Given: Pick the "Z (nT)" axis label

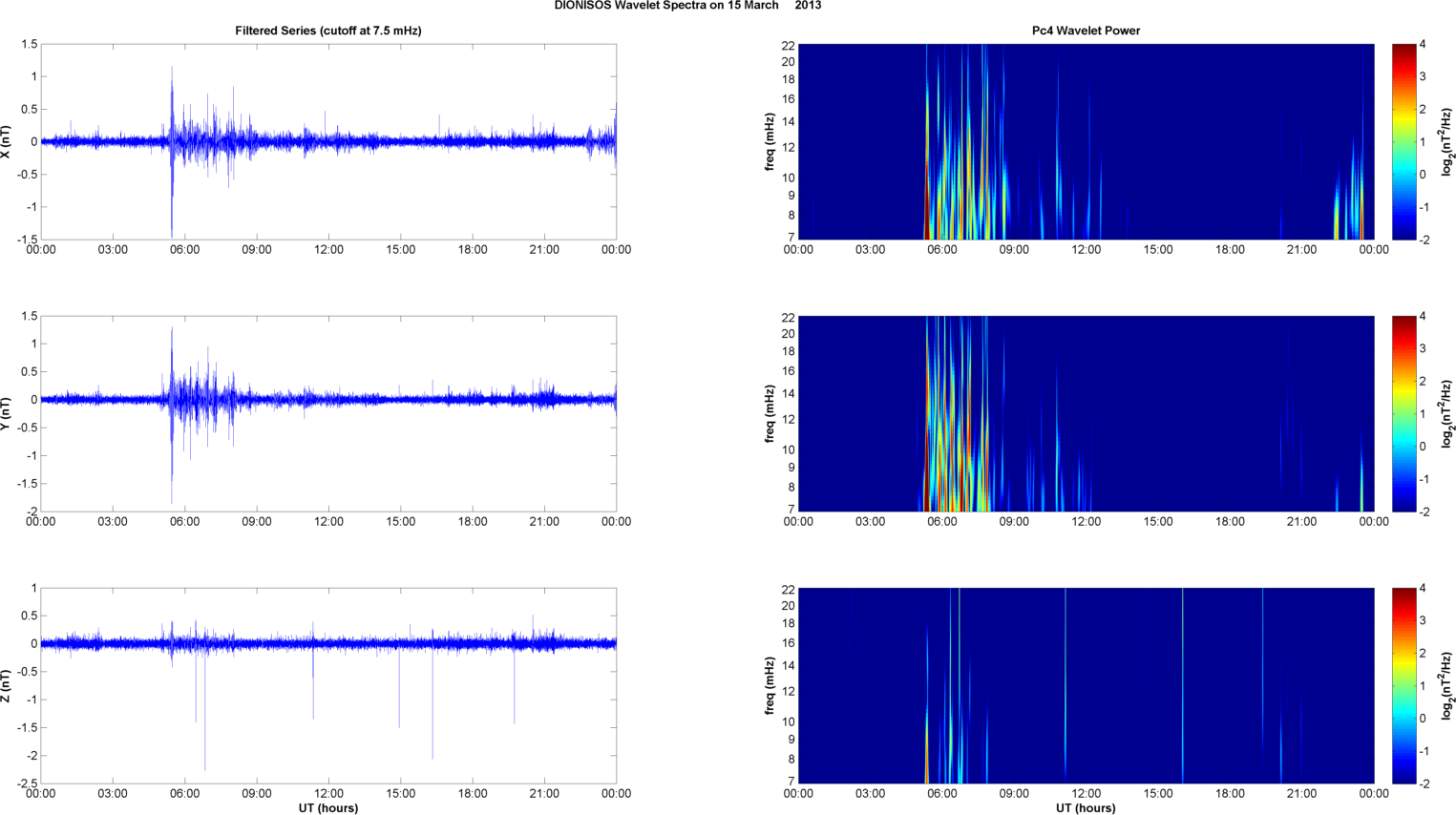Looking at the screenshot, I should coord(6,685).
